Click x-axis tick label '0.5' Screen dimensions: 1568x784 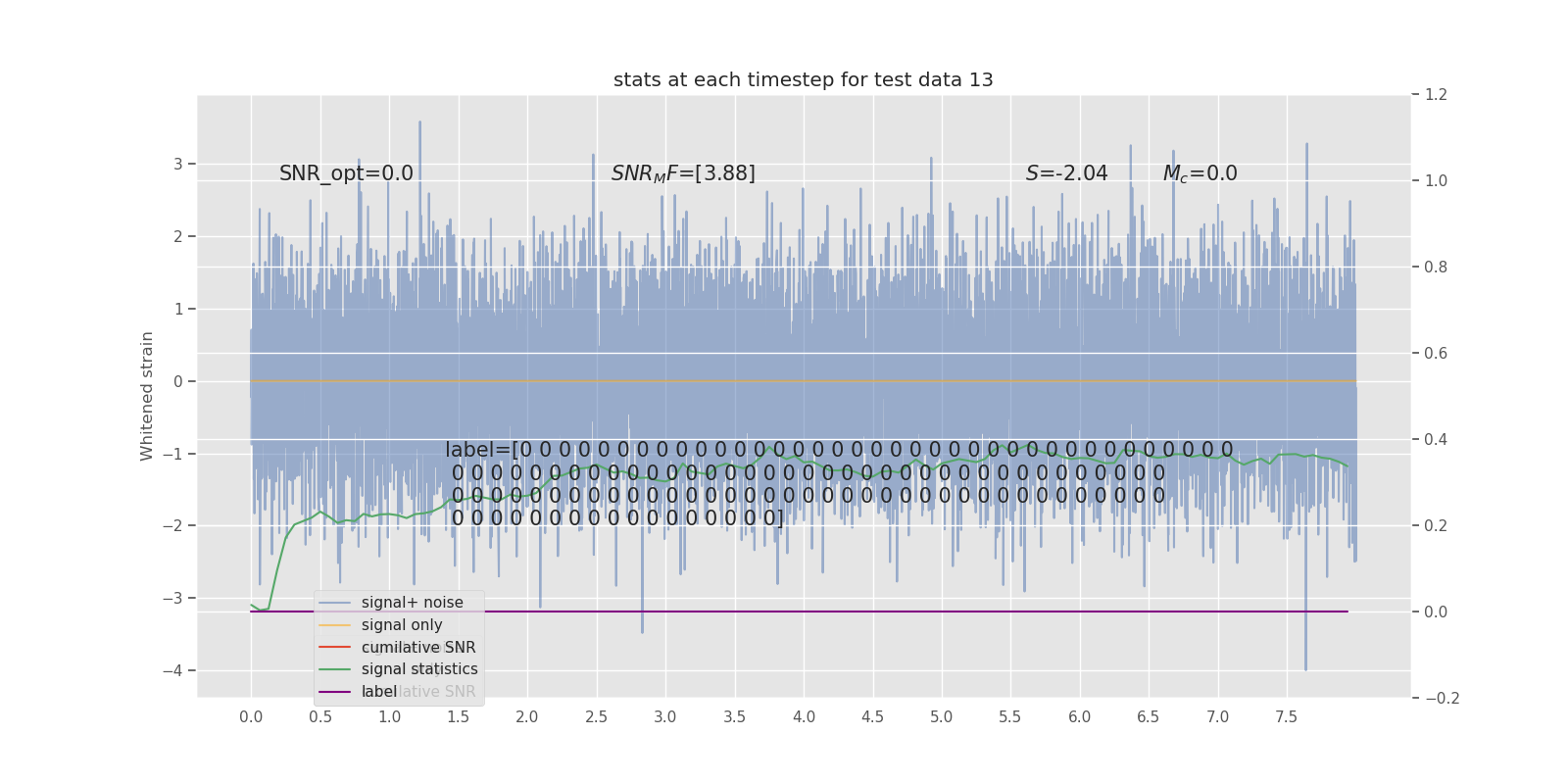[320, 717]
